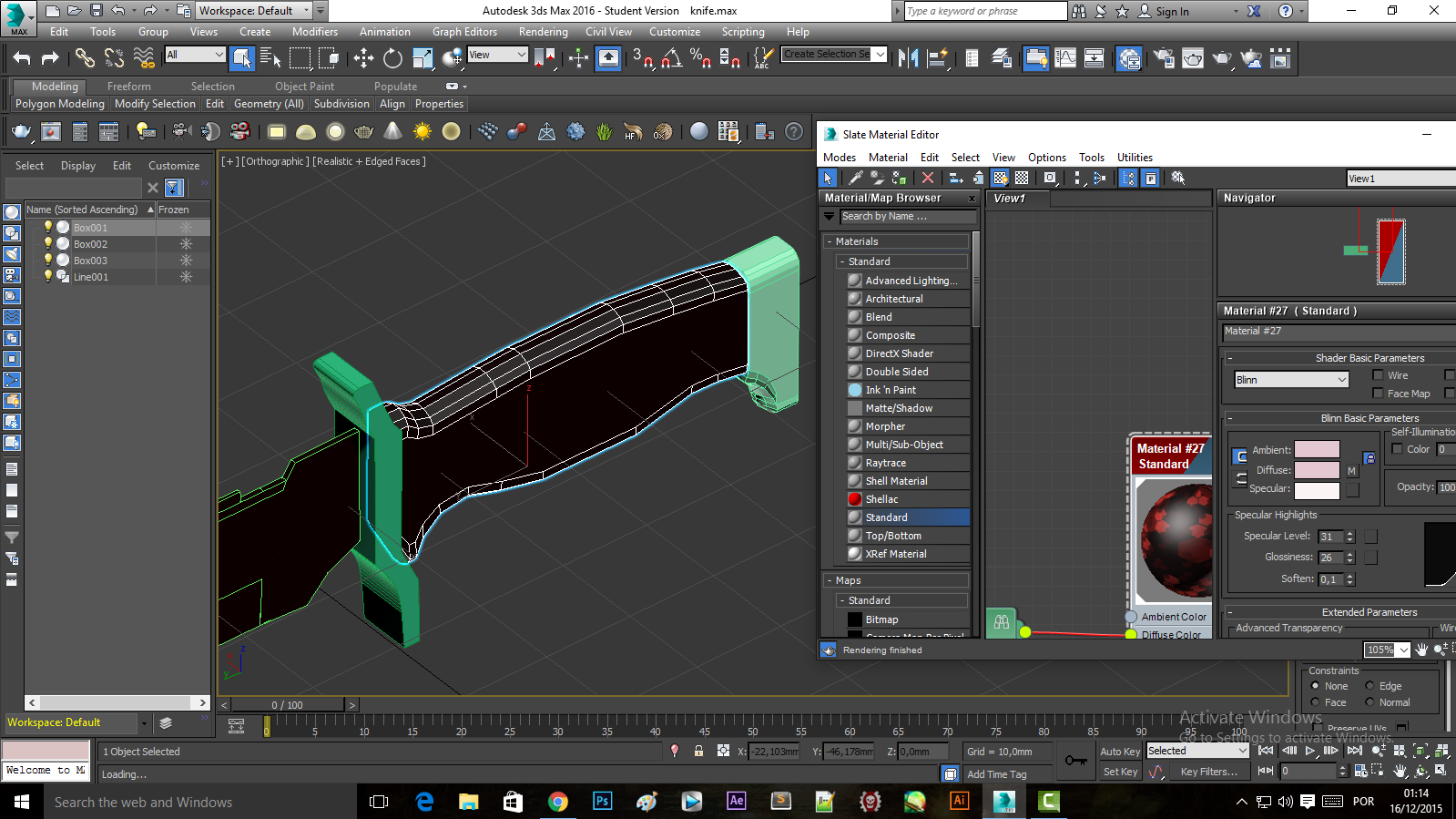Open Select by Name dialog
Screen dimensions: 1456x819
tap(270, 58)
